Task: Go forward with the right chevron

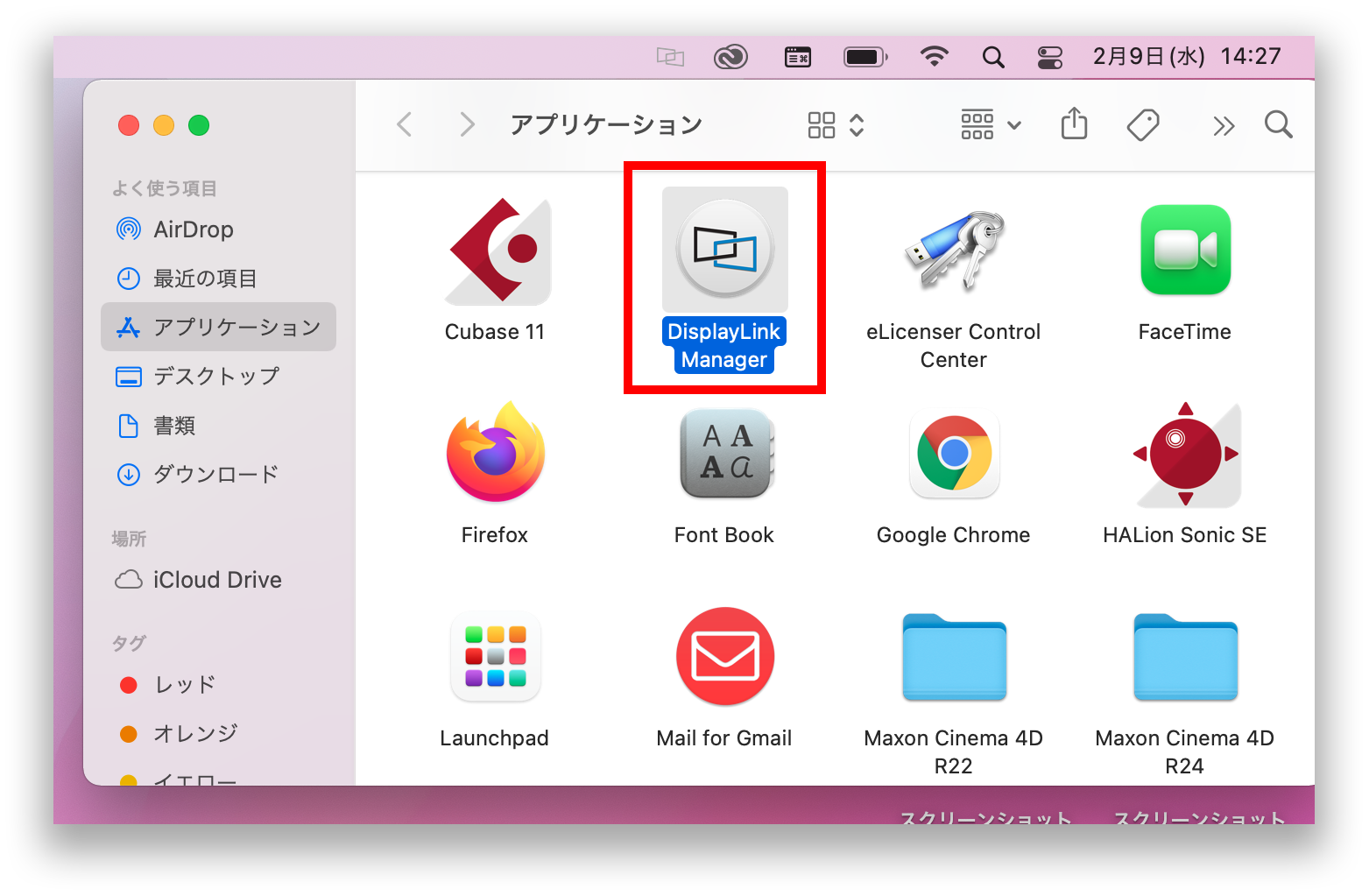Action: [467, 124]
